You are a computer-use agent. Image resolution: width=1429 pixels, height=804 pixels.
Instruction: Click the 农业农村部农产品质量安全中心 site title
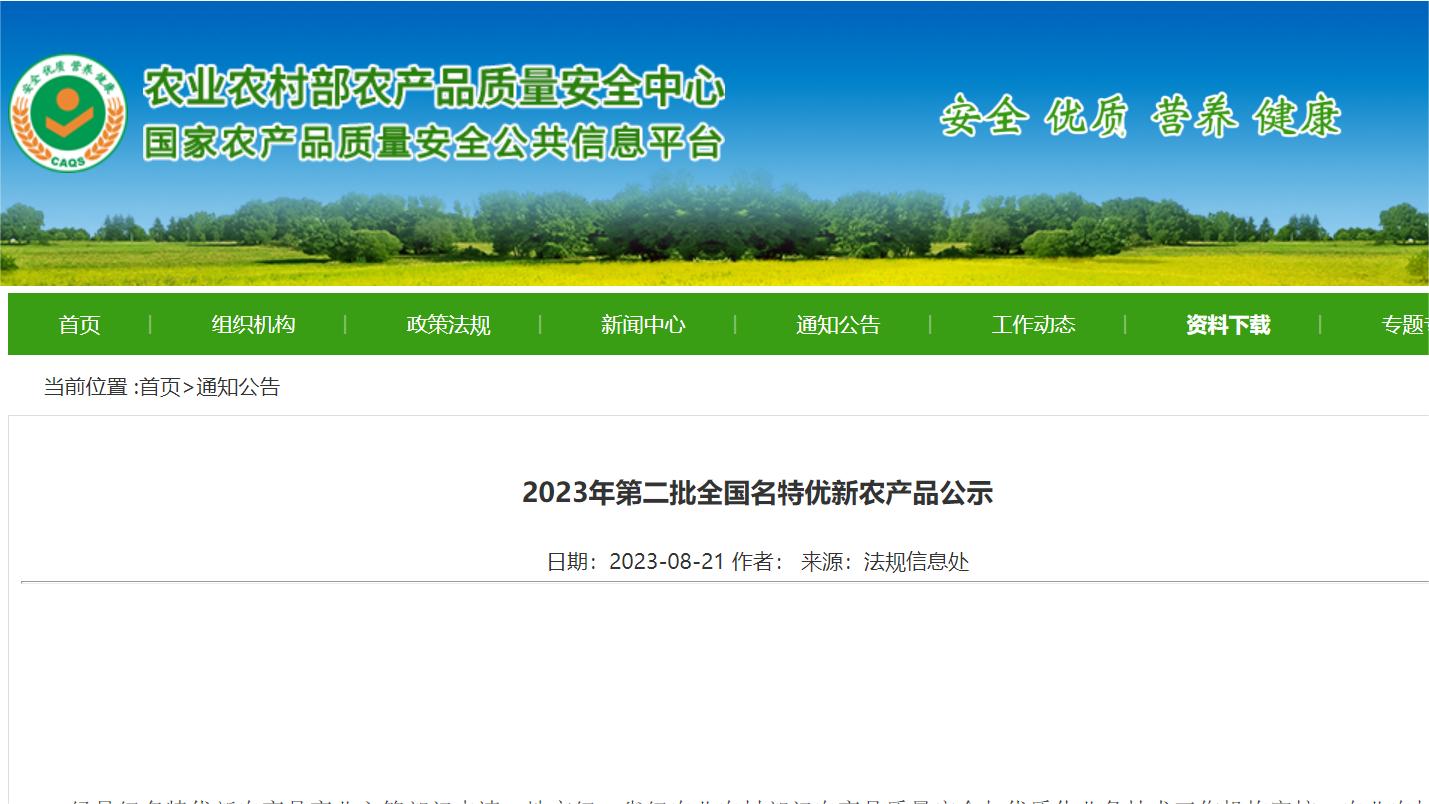coord(434,88)
